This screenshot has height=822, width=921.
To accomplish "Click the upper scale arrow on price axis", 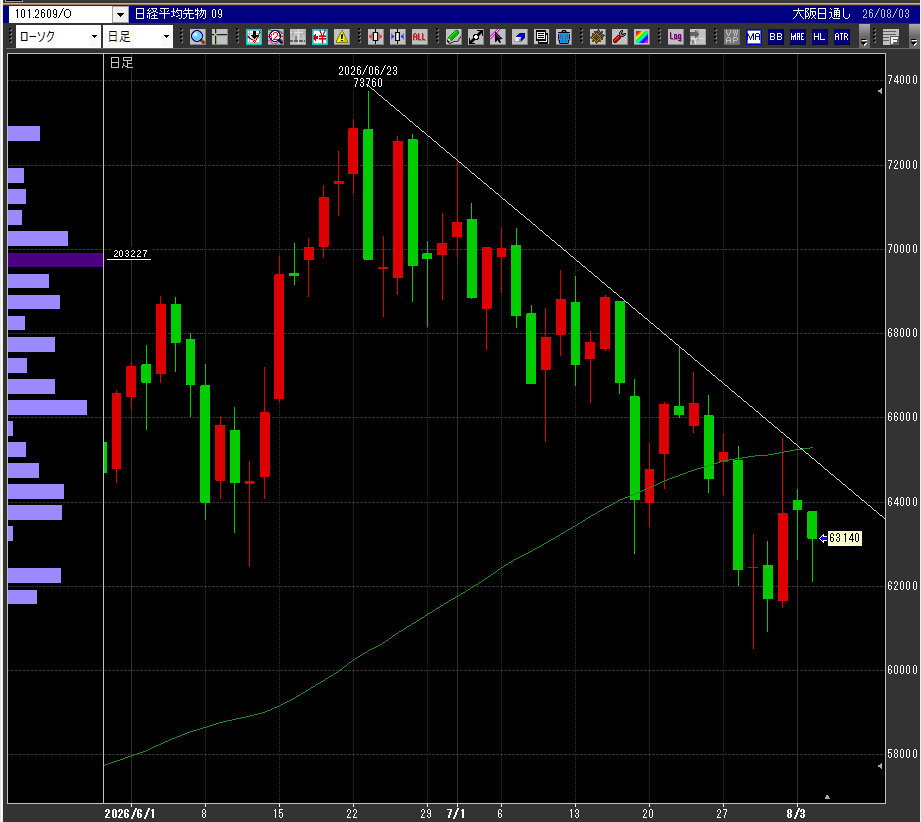I will point(880,91).
